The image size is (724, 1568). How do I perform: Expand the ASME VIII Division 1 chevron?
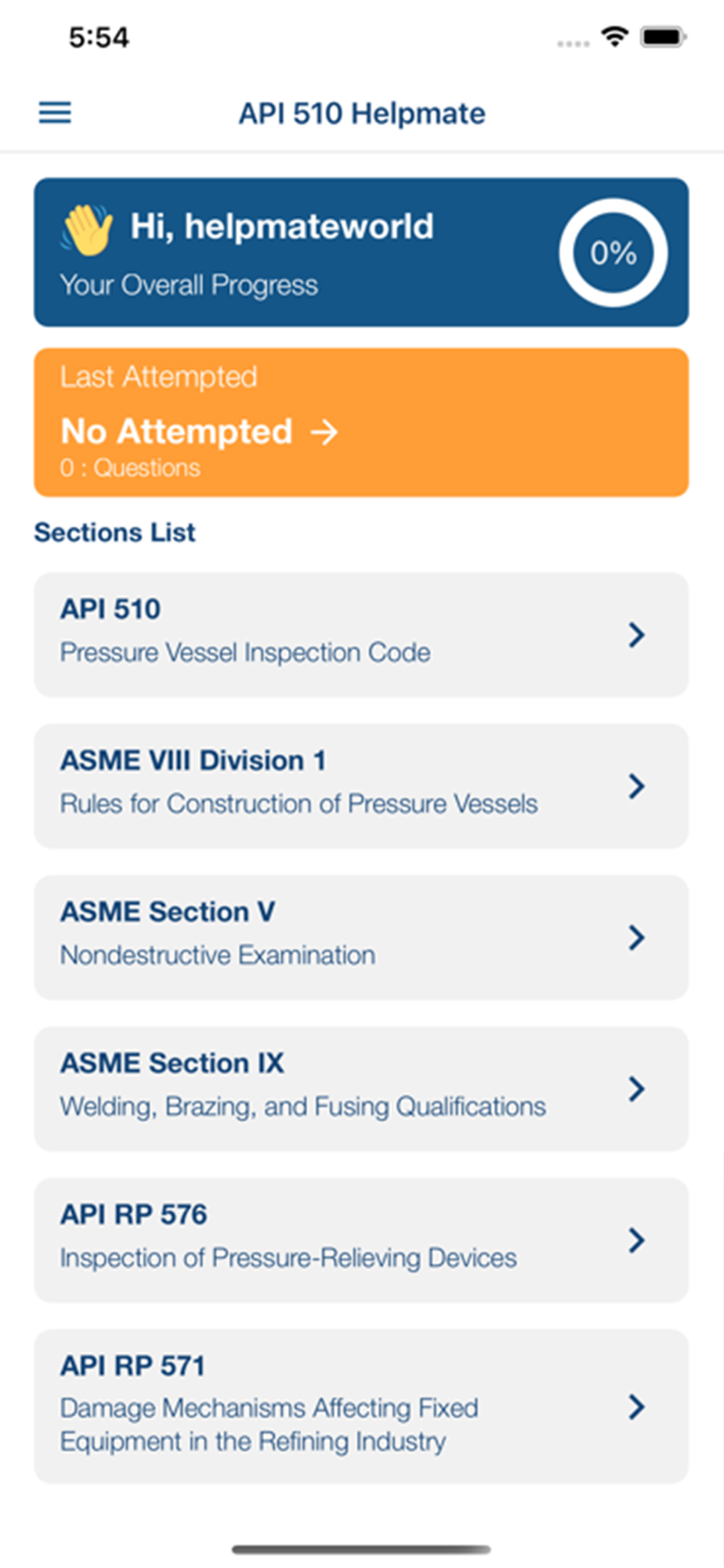pyautogui.click(x=636, y=786)
